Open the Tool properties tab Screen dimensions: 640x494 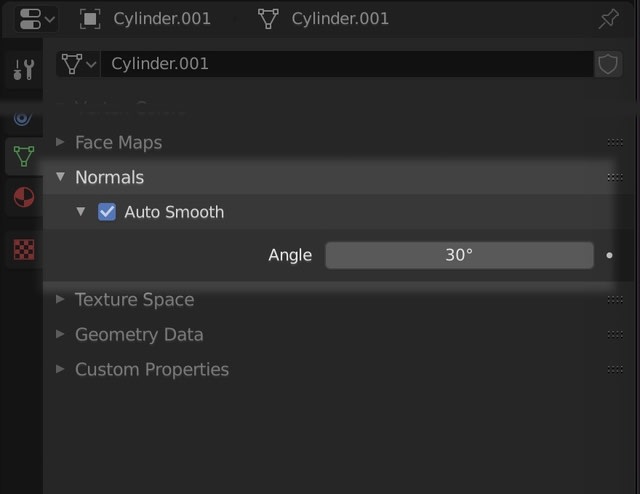click(x=23, y=70)
